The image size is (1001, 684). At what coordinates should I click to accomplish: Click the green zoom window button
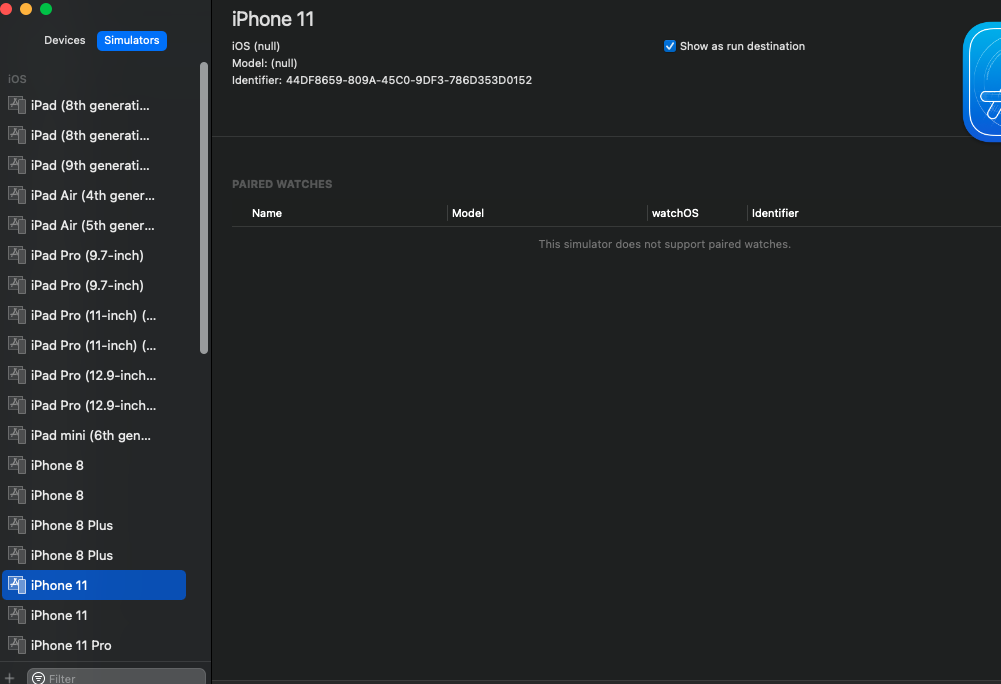coord(46,9)
